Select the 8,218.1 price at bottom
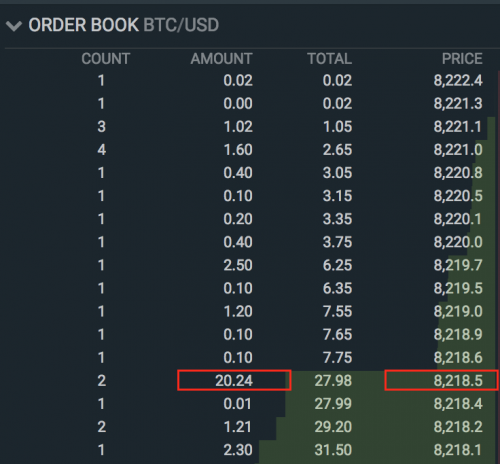This screenshot has width=500, height=464. pyautogui.click(x=458, y=450)
